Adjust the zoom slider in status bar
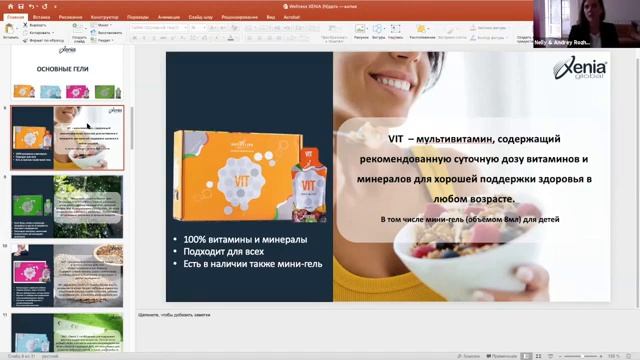 (581, 356)
